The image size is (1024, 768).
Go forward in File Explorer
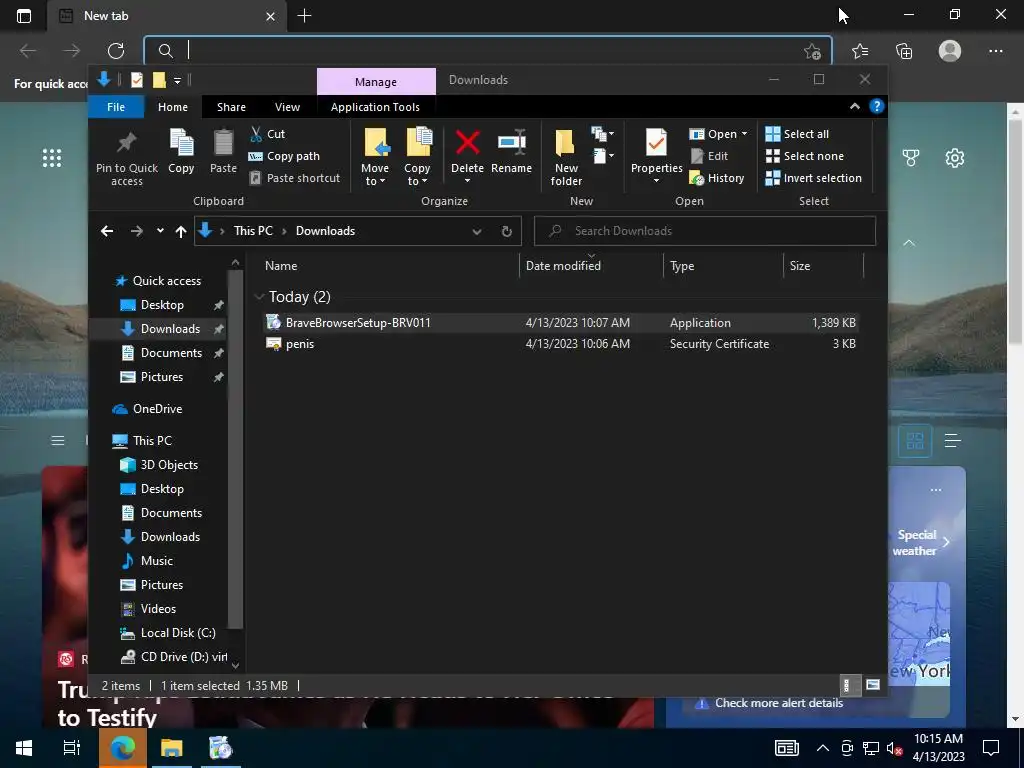136,231
